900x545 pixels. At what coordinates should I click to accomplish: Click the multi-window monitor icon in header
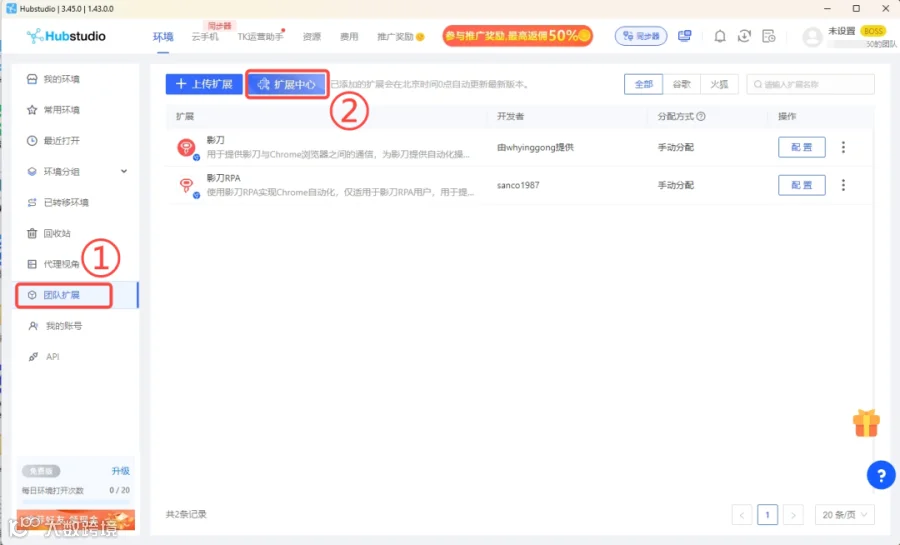point(684,36)
